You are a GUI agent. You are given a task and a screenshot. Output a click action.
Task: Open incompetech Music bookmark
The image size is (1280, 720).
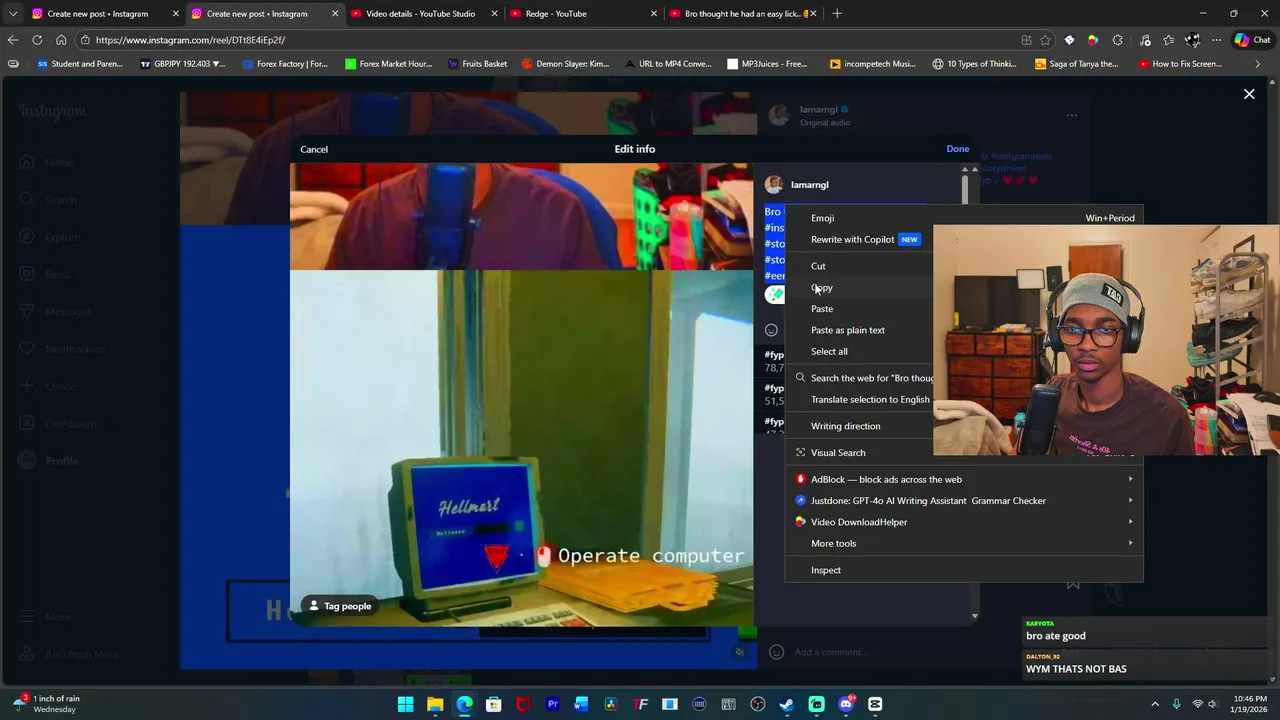tap(872, 64)
